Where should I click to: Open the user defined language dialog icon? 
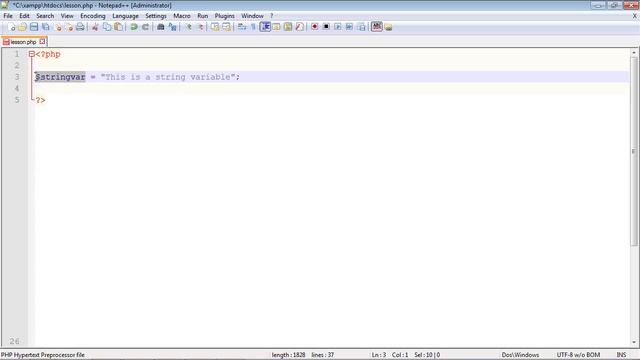(x=276, y=27)
